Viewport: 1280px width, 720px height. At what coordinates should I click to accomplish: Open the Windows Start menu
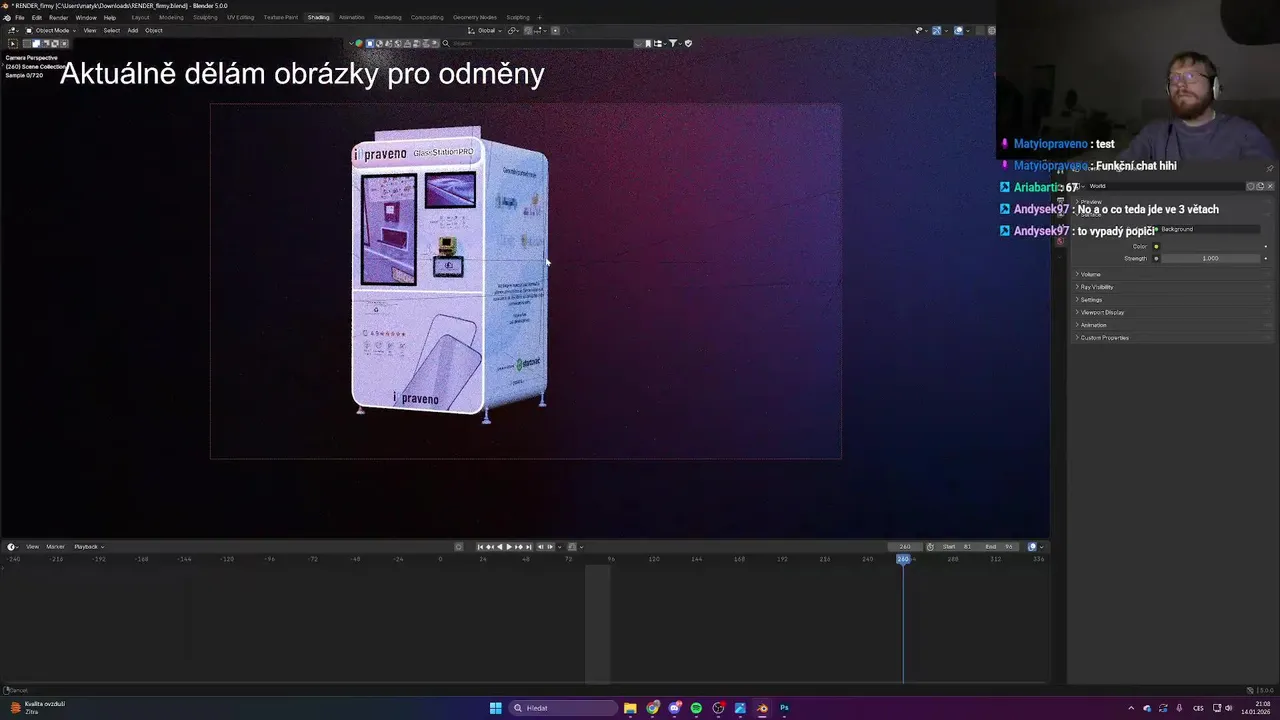coord(495,708)
